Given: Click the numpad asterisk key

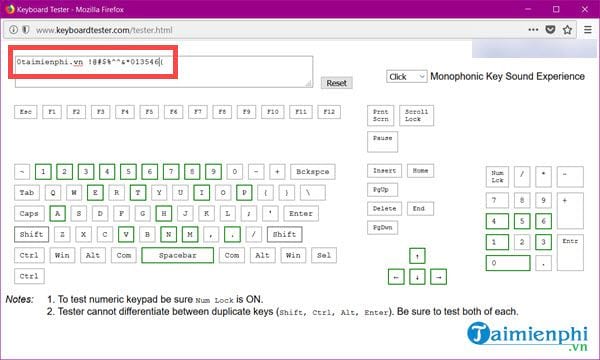Looking at the screenshot, I should pos(543,177).
